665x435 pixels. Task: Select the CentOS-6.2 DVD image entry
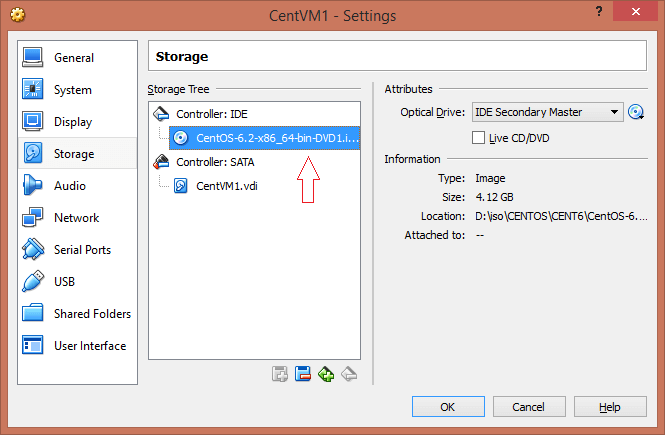pos(276,138)
